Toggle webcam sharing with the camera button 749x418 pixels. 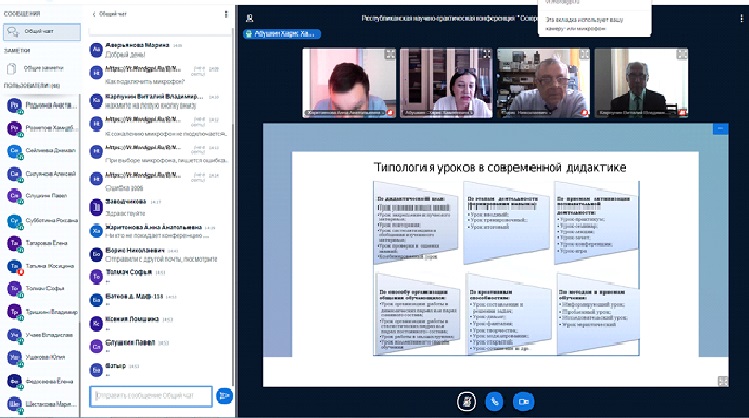[x=522, y=399]
